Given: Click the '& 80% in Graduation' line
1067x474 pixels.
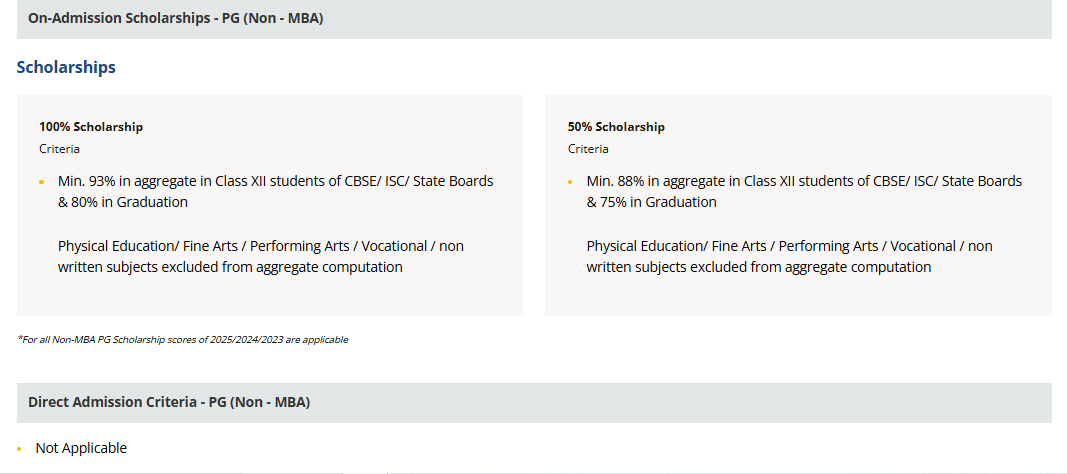Looking at the screenshot, I should (122, 202).
